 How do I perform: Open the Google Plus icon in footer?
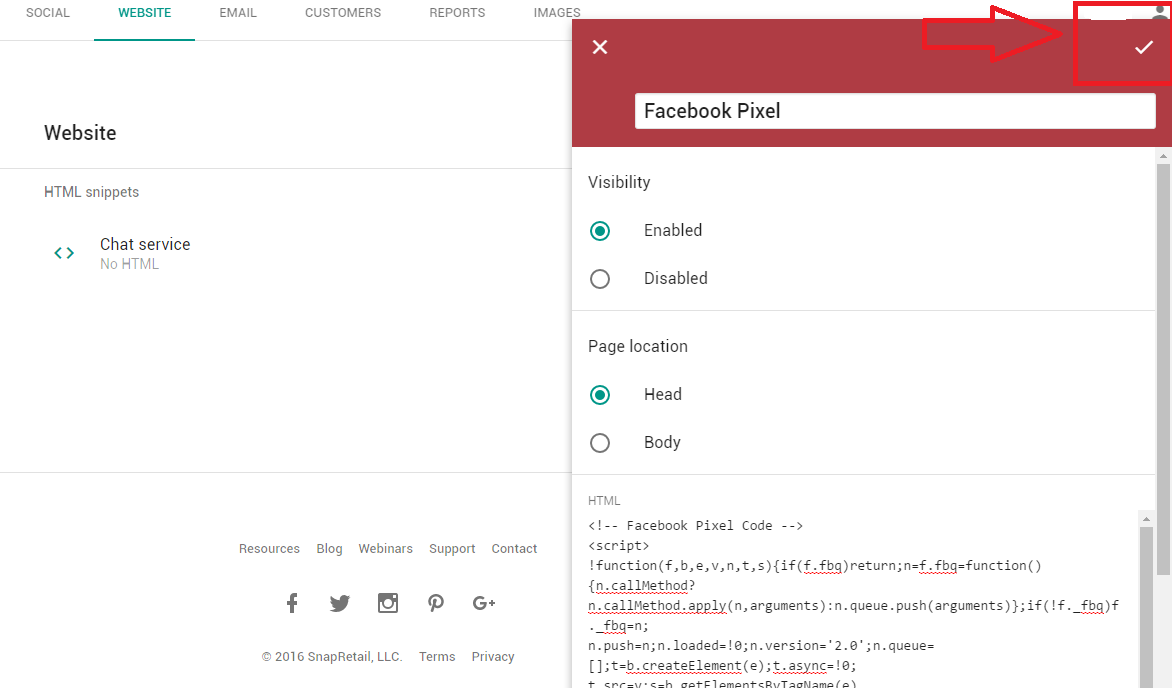pyautogui.click(x=484, y=603)
